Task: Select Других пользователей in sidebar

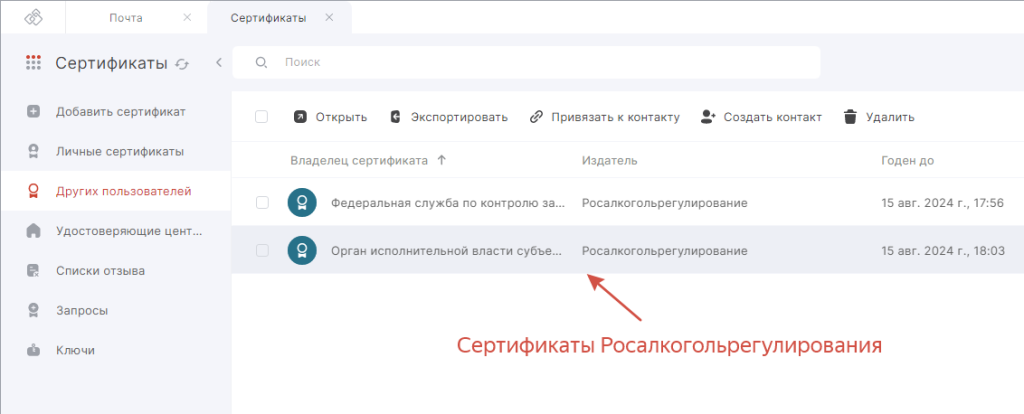Action: tap(123, 191)
